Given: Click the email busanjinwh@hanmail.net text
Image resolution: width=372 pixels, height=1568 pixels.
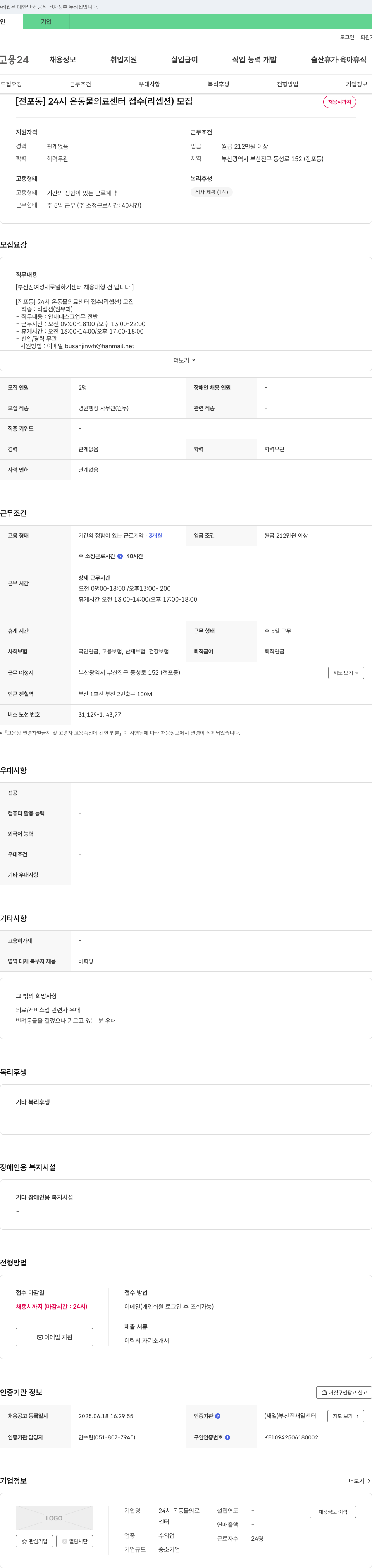Looking at the screenshot, I should [99, 346].
